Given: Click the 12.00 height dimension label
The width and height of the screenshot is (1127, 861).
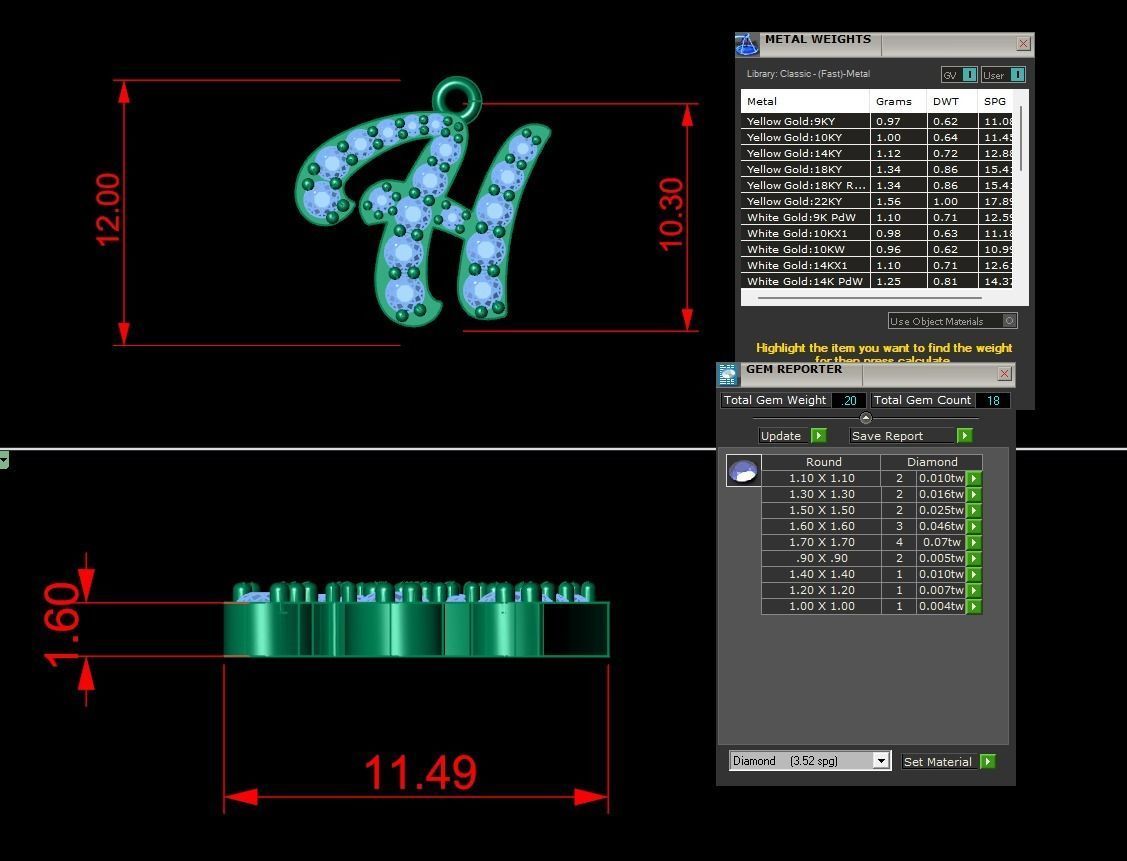Looking at the screenshot, I should pyautogui.click(x=108, y=209).
